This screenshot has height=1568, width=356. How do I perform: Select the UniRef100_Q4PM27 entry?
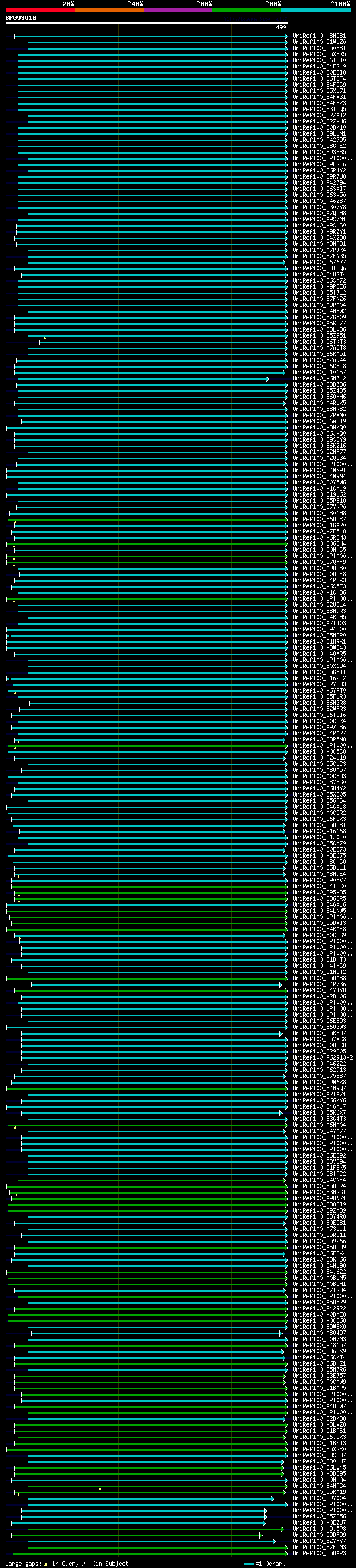click(x=319, y=734)
